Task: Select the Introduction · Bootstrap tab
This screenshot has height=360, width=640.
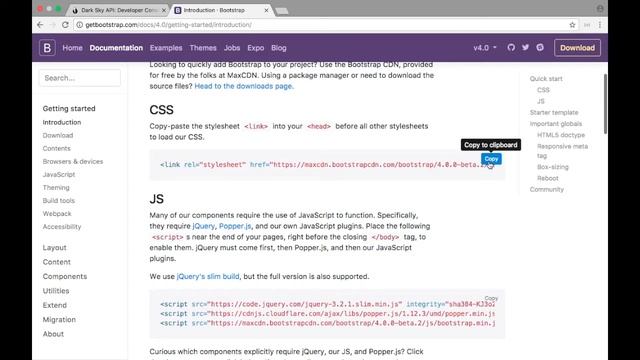Action: (220, 10)
